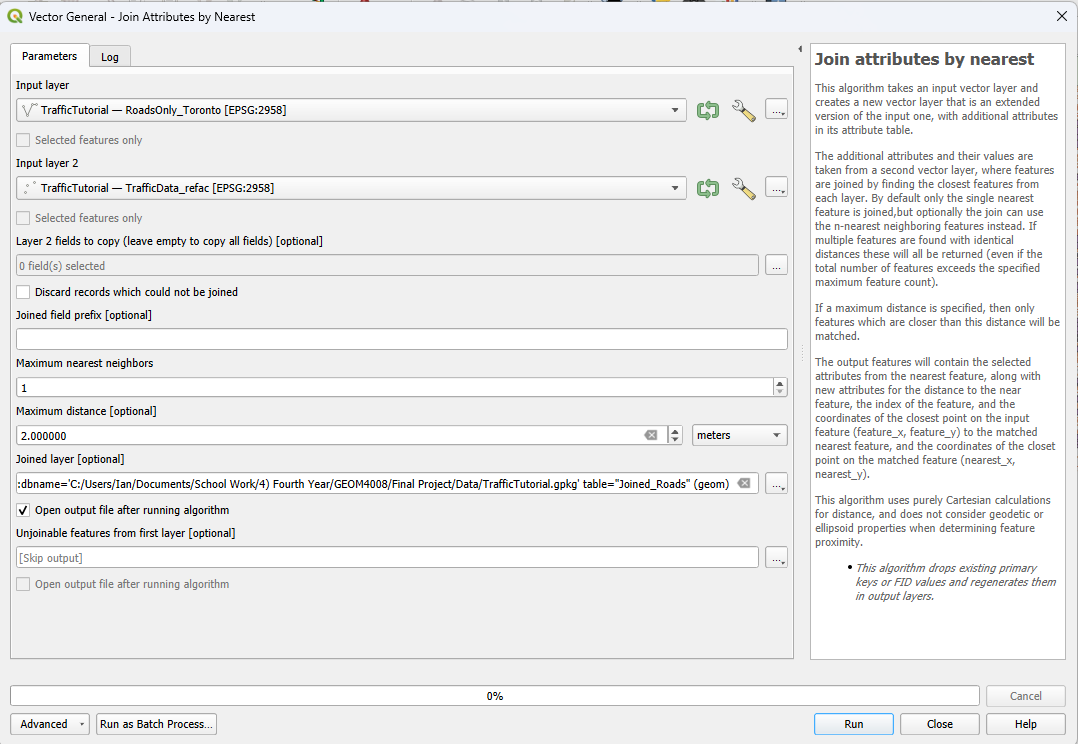The image size is (1078, 744).
Task: Open the Input layer dropdown
Action: (x=351, y=110)
